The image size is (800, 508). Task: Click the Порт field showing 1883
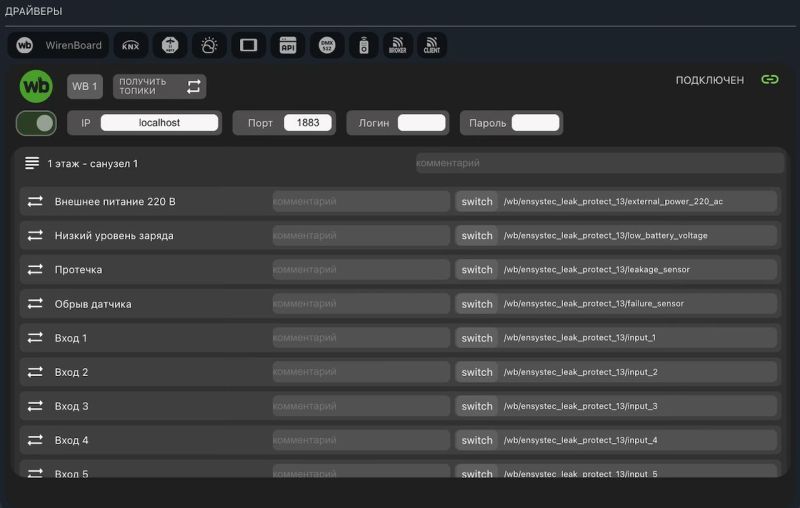308,123
